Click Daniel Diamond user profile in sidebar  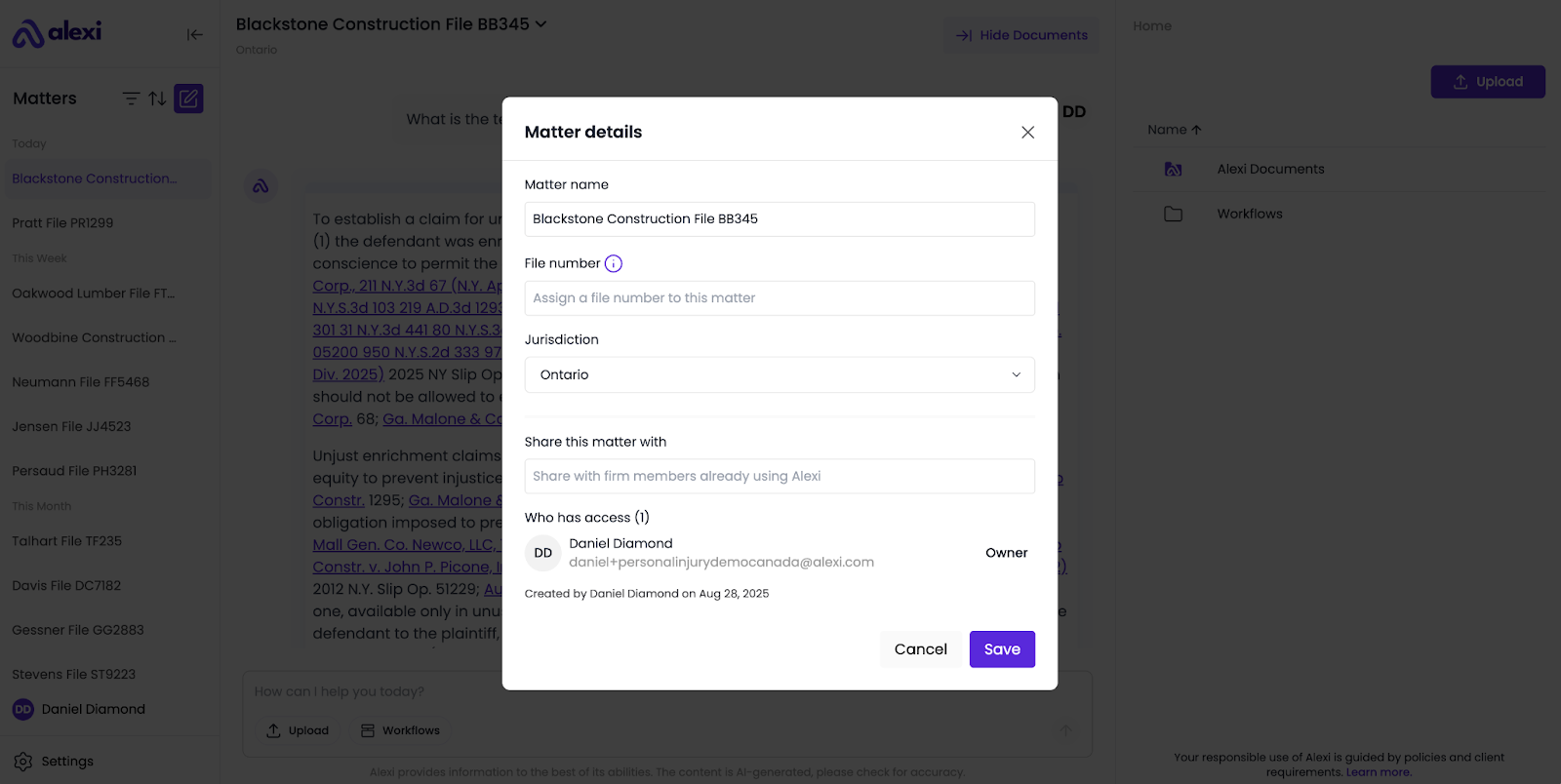point(79,709)
